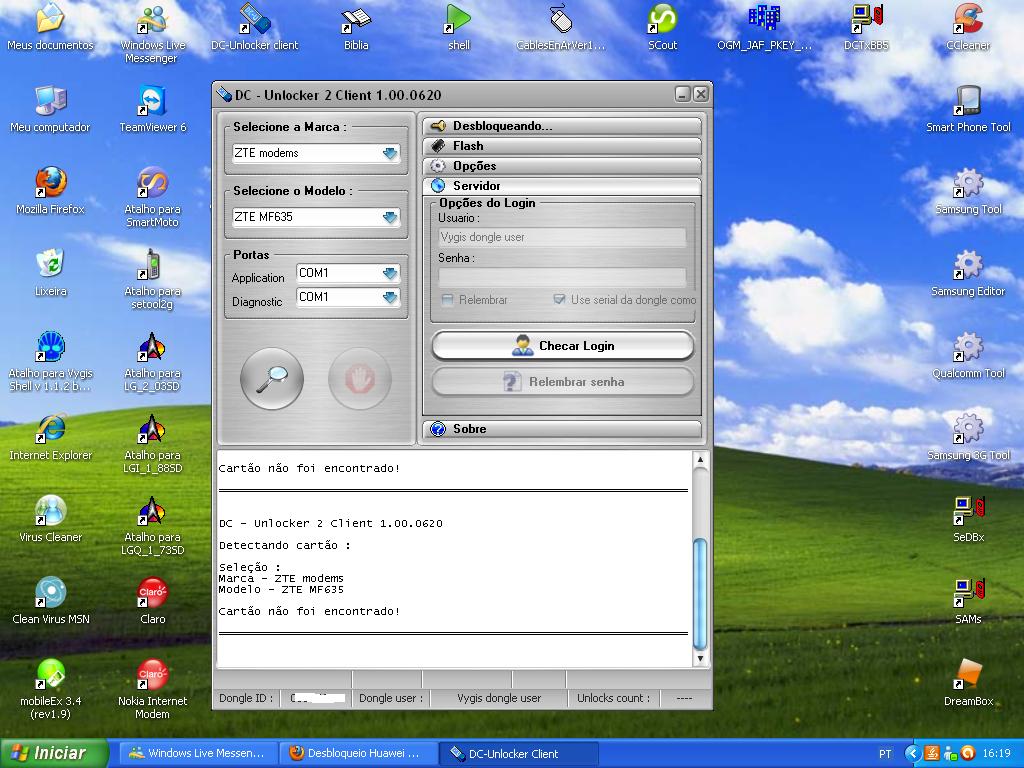Viewport: 1024px width, 768px height.
Task: Expand the Desbloqueando section
Action: click(x=562, y=126)
